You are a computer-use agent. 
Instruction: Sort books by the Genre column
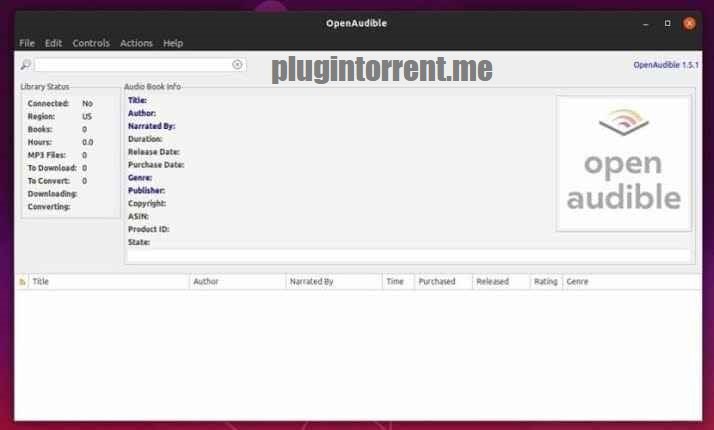632,282
